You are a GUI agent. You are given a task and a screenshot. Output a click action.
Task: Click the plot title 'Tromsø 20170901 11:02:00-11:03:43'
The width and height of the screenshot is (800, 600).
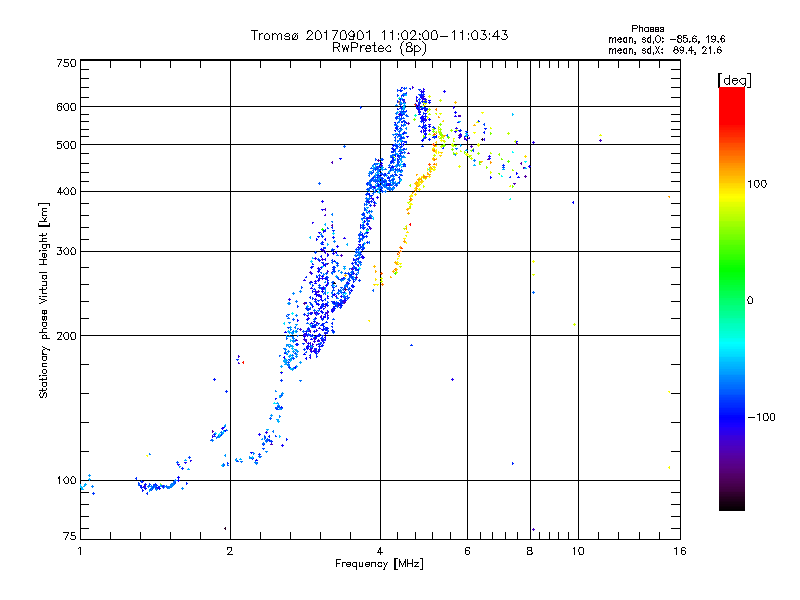click(x=379, y=35)
